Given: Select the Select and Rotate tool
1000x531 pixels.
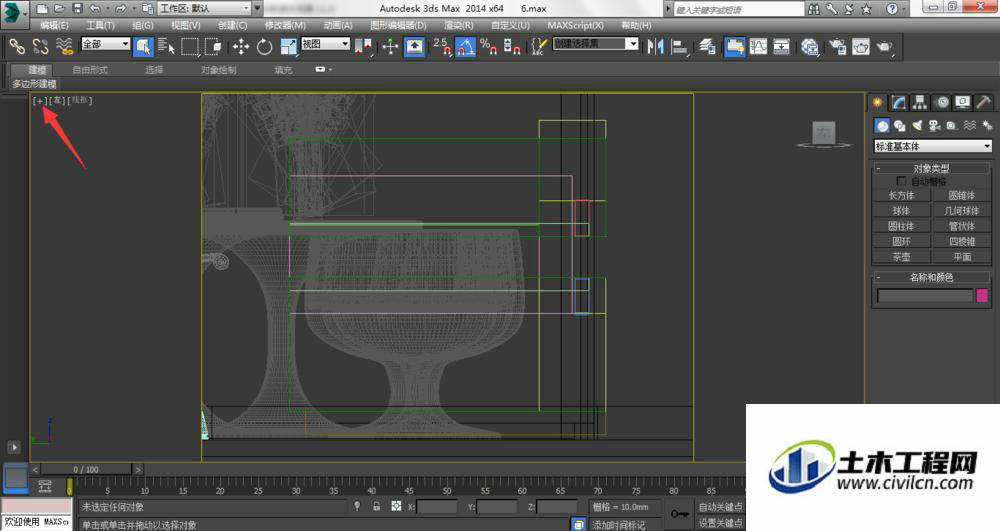Looking at the screenshot, I should (x=264, y=47).
